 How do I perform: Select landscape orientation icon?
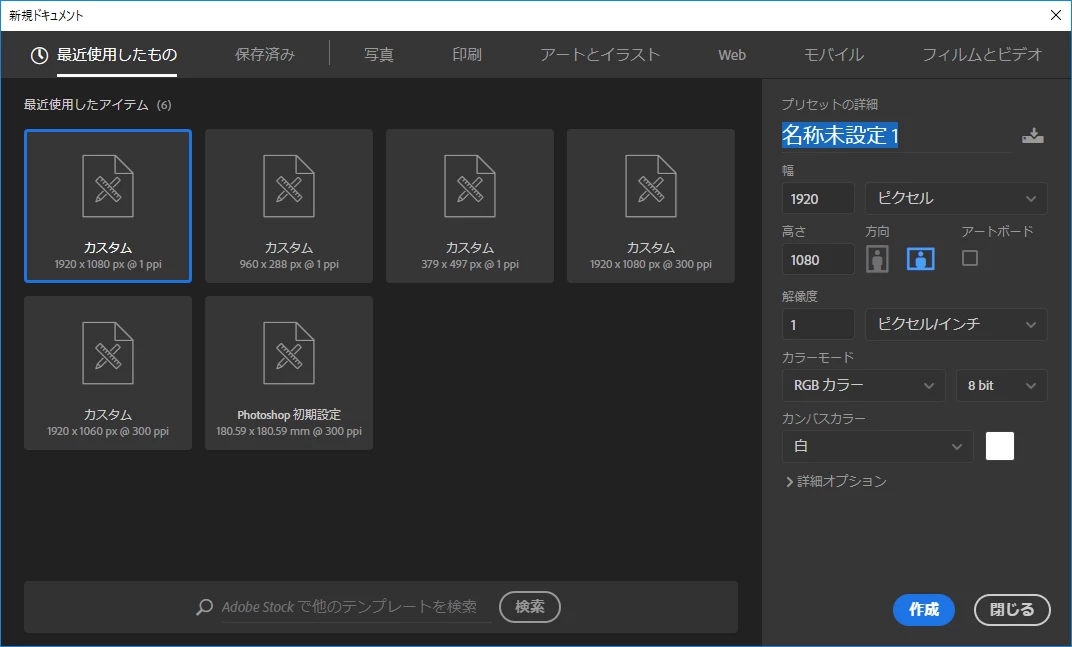point(920,259)
